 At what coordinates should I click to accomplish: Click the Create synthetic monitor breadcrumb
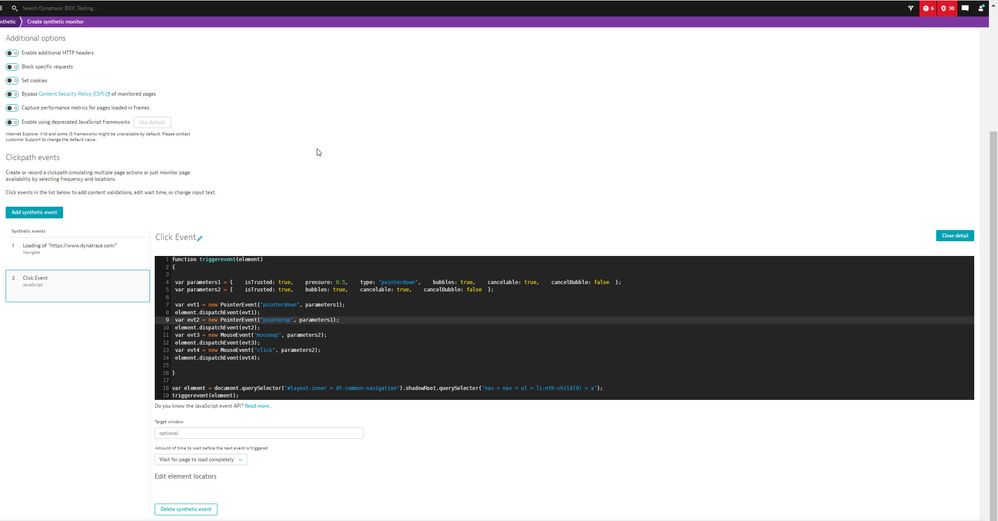point(55,22)
